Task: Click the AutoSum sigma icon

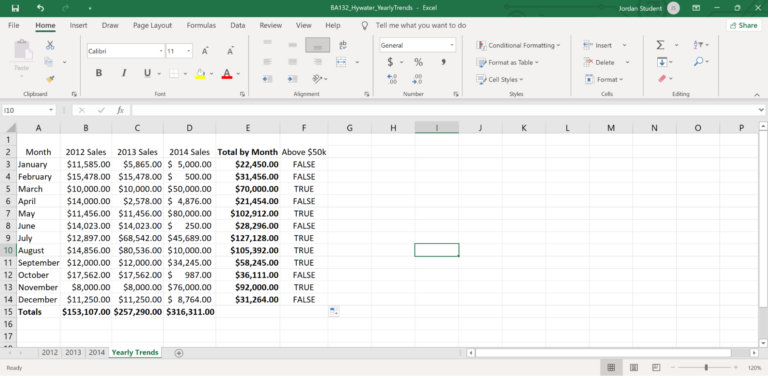Action: coord(661,45)
